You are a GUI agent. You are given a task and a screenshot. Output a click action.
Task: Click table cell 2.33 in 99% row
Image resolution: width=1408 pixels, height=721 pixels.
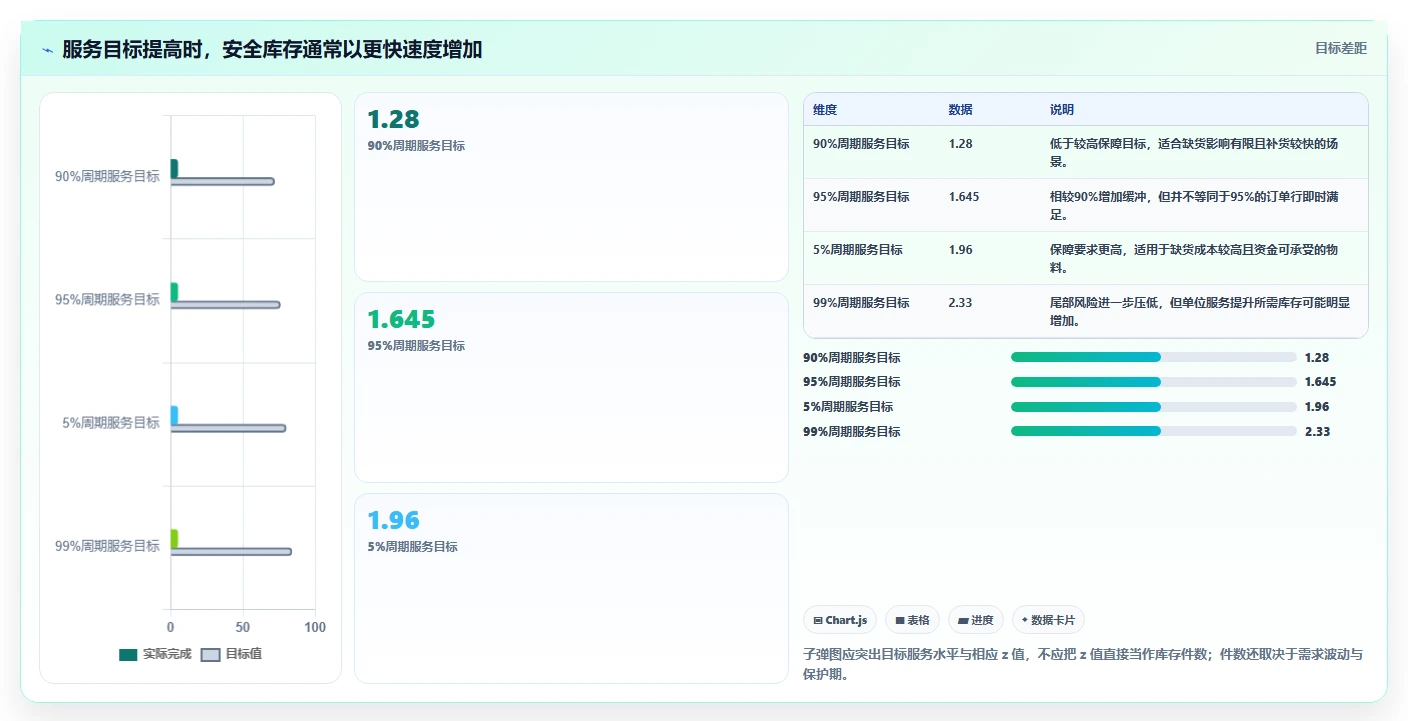(x=961, y=303)
